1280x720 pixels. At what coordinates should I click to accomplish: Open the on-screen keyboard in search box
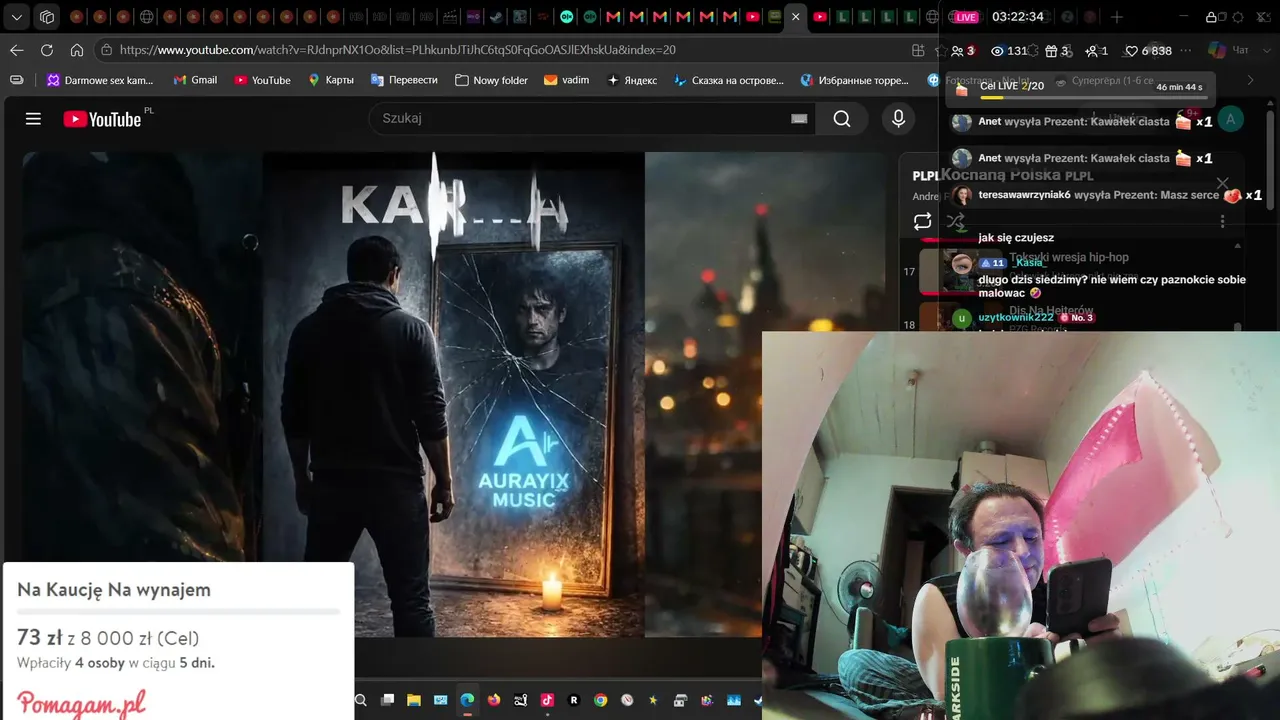(799, 118)
